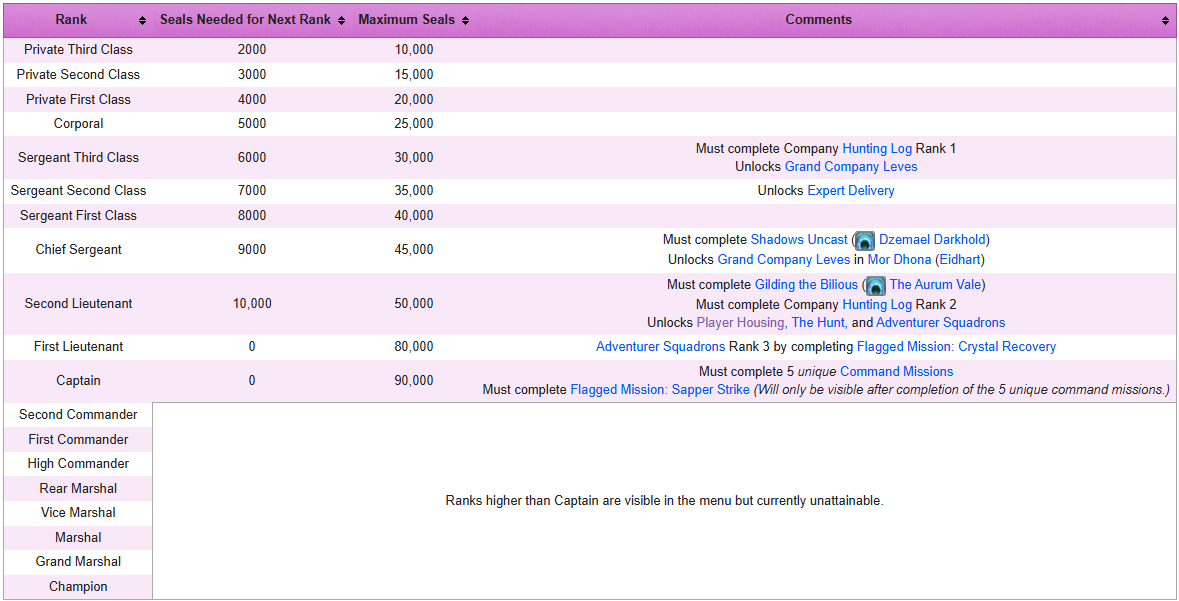
Task: Click the 25,000 maximum seals value
Action: tap(414, 123)
